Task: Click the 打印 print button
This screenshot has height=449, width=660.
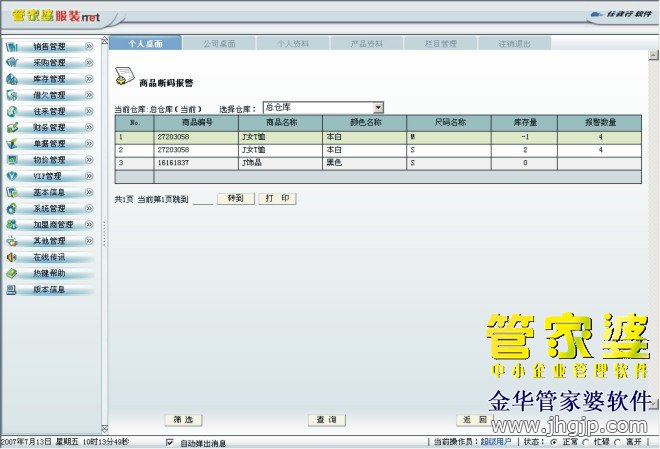Action: [x=277, y=199]
